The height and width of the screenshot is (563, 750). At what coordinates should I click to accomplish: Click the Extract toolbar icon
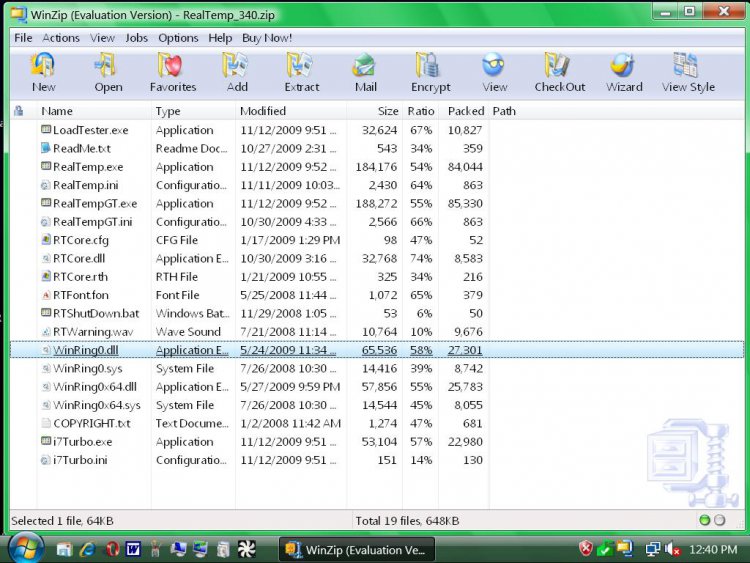pos(300,65)
